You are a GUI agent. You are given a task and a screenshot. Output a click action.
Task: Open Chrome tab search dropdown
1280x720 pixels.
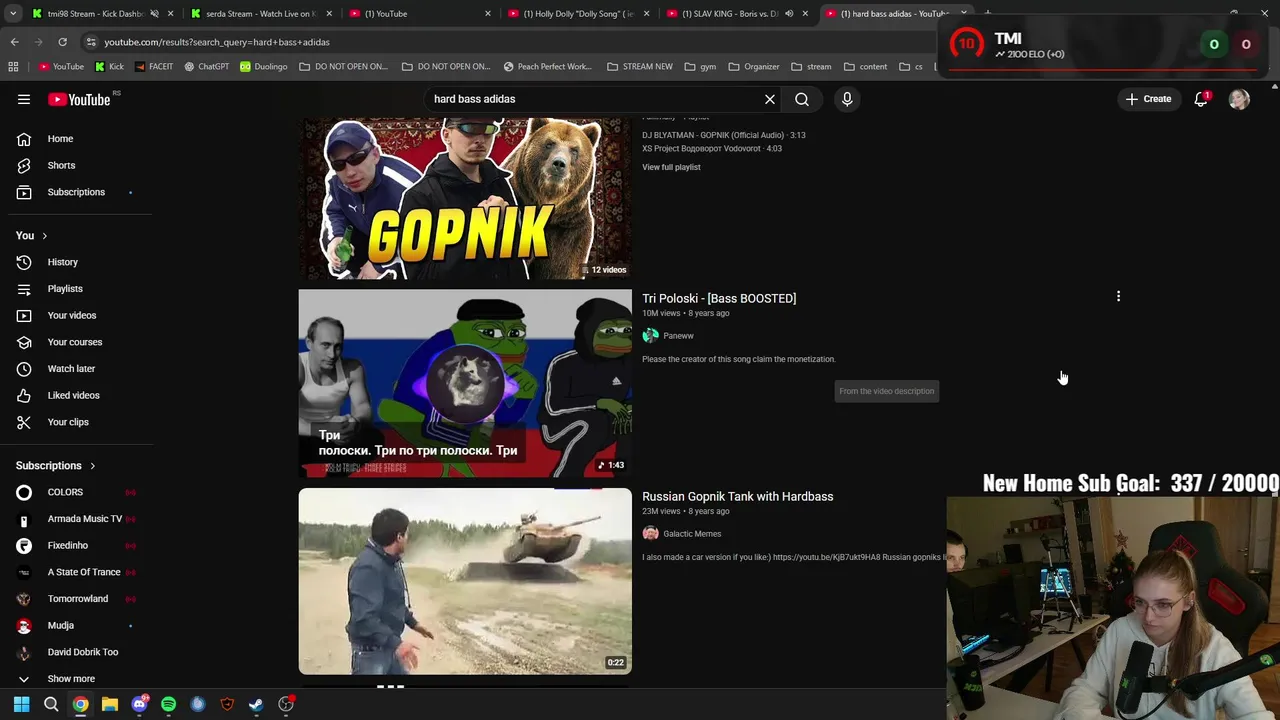coord(13,14)
